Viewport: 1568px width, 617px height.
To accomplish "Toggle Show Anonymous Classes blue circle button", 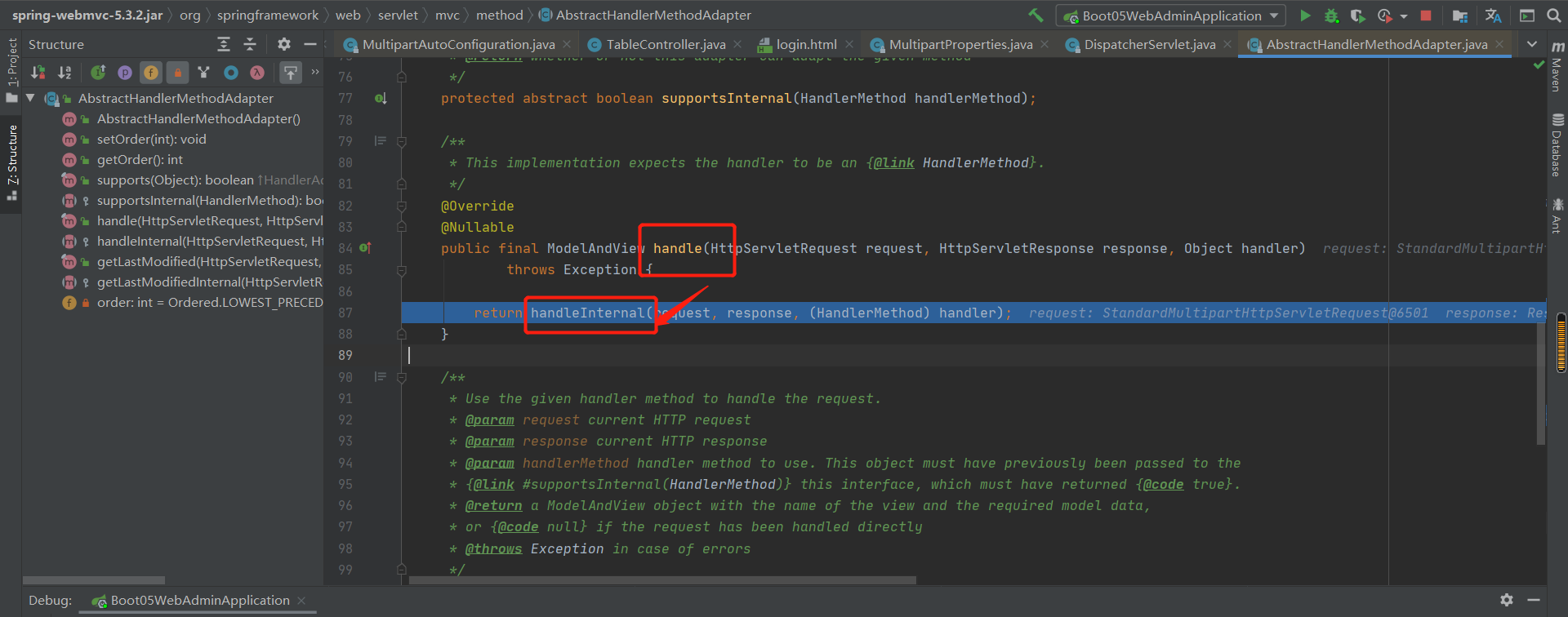I will [x=231, y=73].
